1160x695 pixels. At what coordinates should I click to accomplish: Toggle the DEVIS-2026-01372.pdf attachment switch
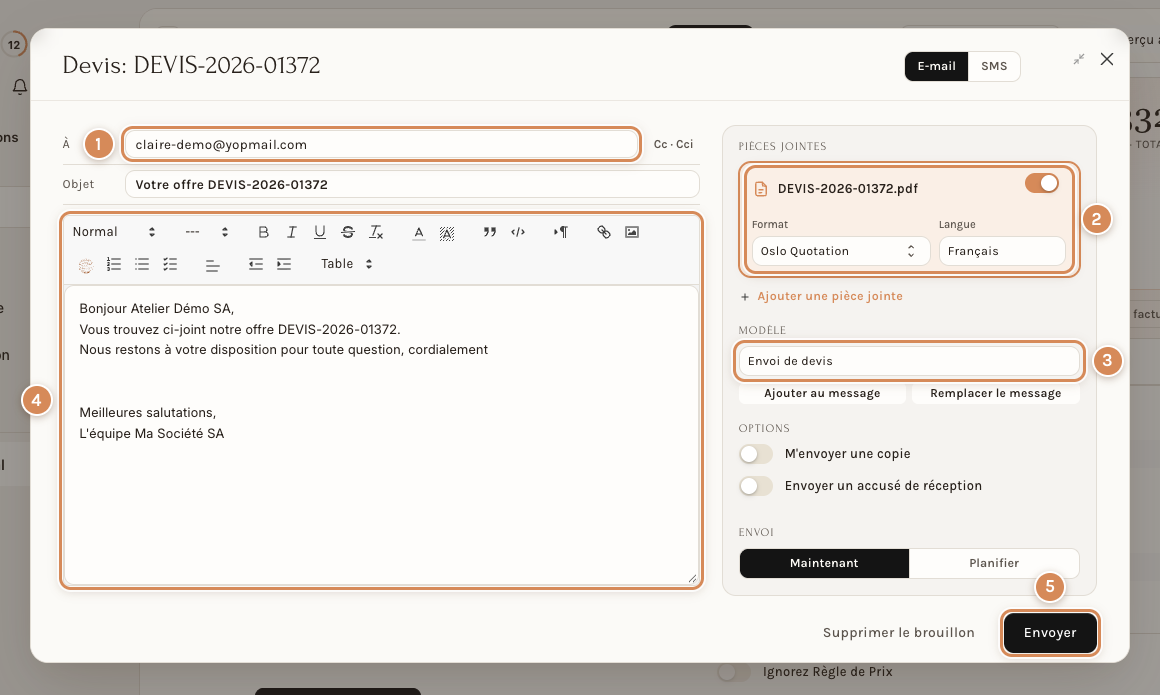(x=1042, y=184)
